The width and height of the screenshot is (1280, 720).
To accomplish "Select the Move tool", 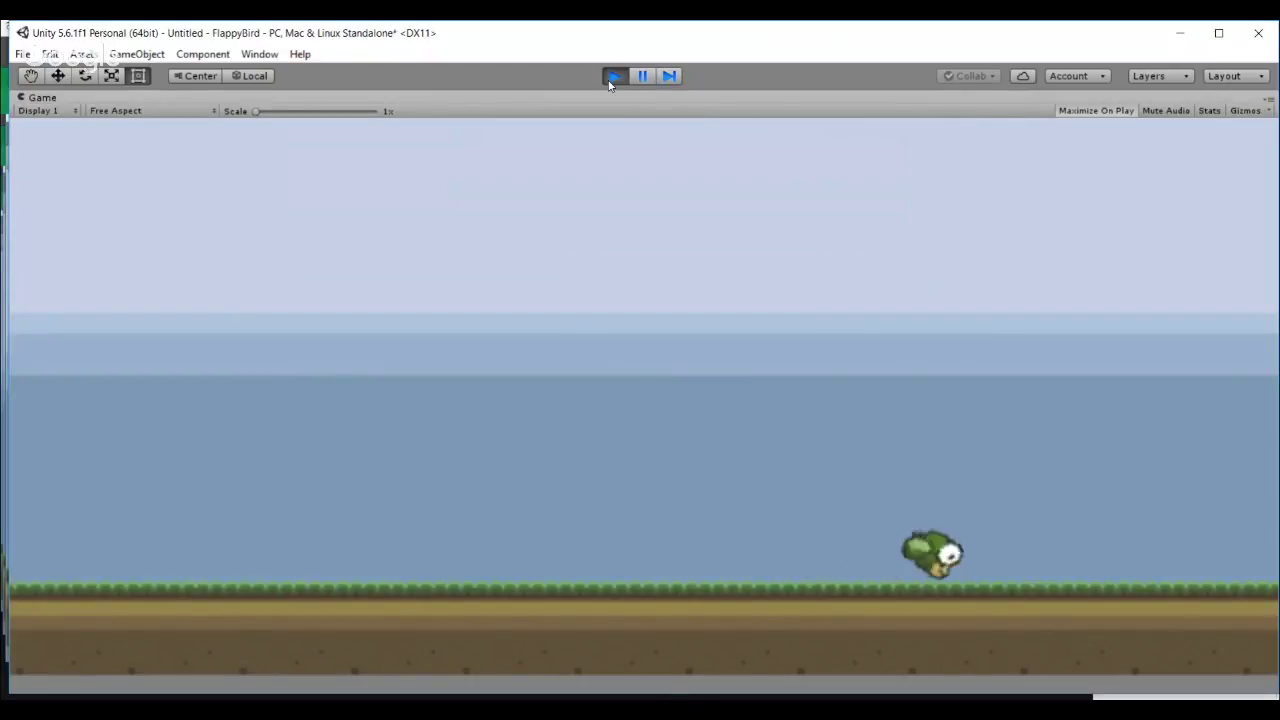I will (x=57, y=76).
